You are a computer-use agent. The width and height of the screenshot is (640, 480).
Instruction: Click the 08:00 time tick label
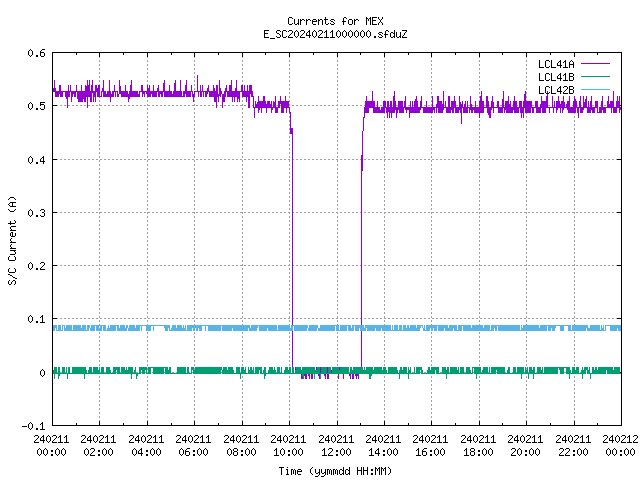241,452
